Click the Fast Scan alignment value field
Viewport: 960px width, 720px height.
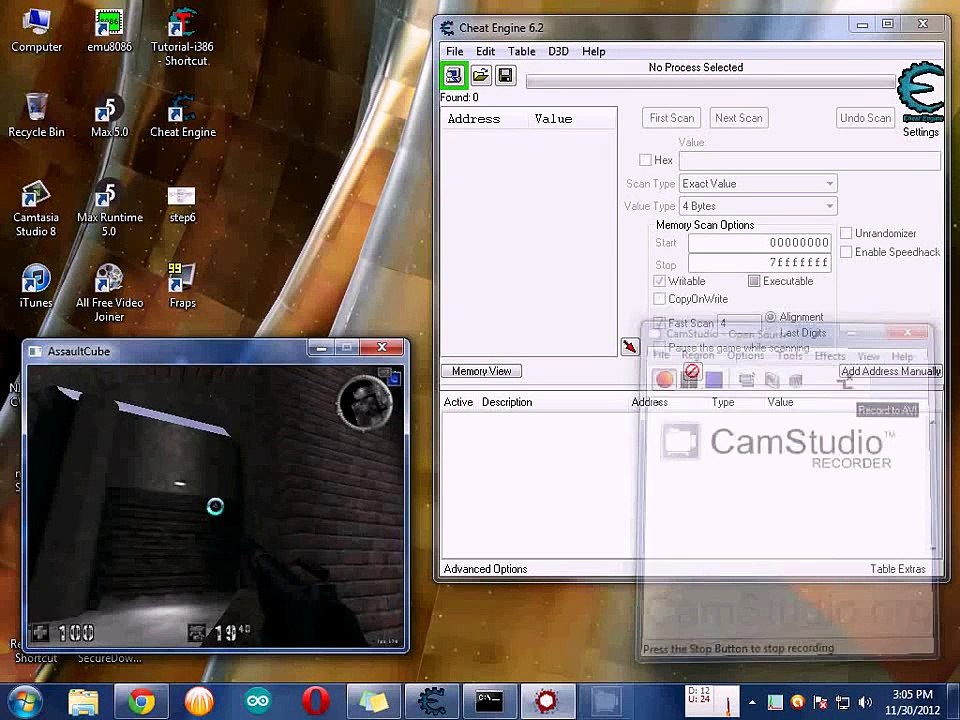[x=740, y=322]
